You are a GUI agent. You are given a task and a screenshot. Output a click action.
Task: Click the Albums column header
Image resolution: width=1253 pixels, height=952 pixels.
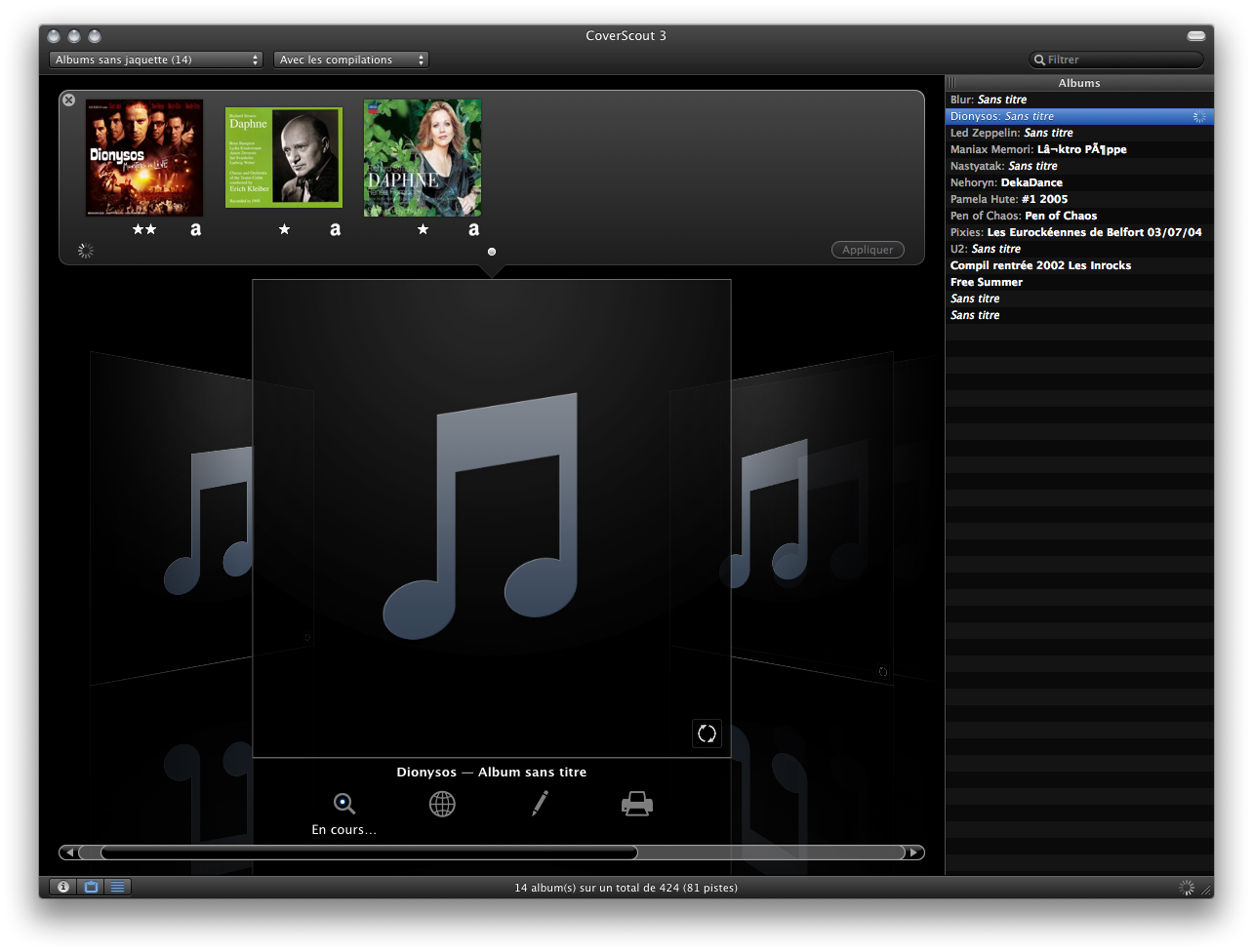click(x=1079, y=83)
